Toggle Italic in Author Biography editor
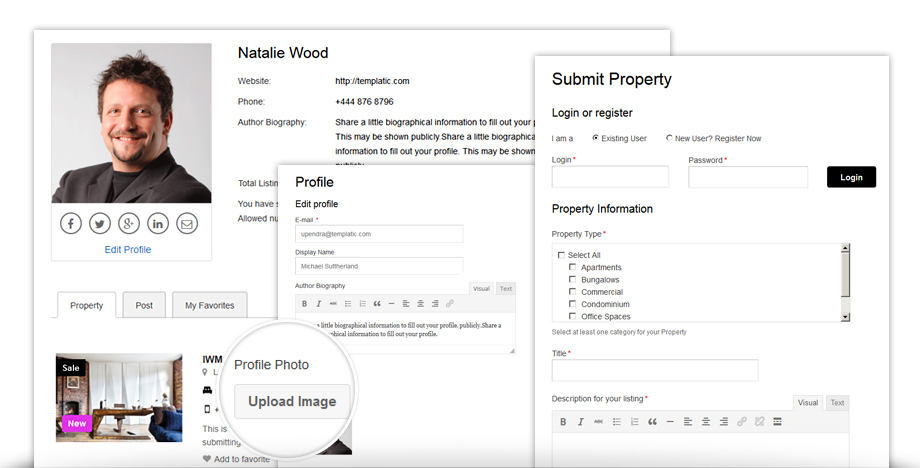This screenshot has height=468, width=920. (319, 304)
